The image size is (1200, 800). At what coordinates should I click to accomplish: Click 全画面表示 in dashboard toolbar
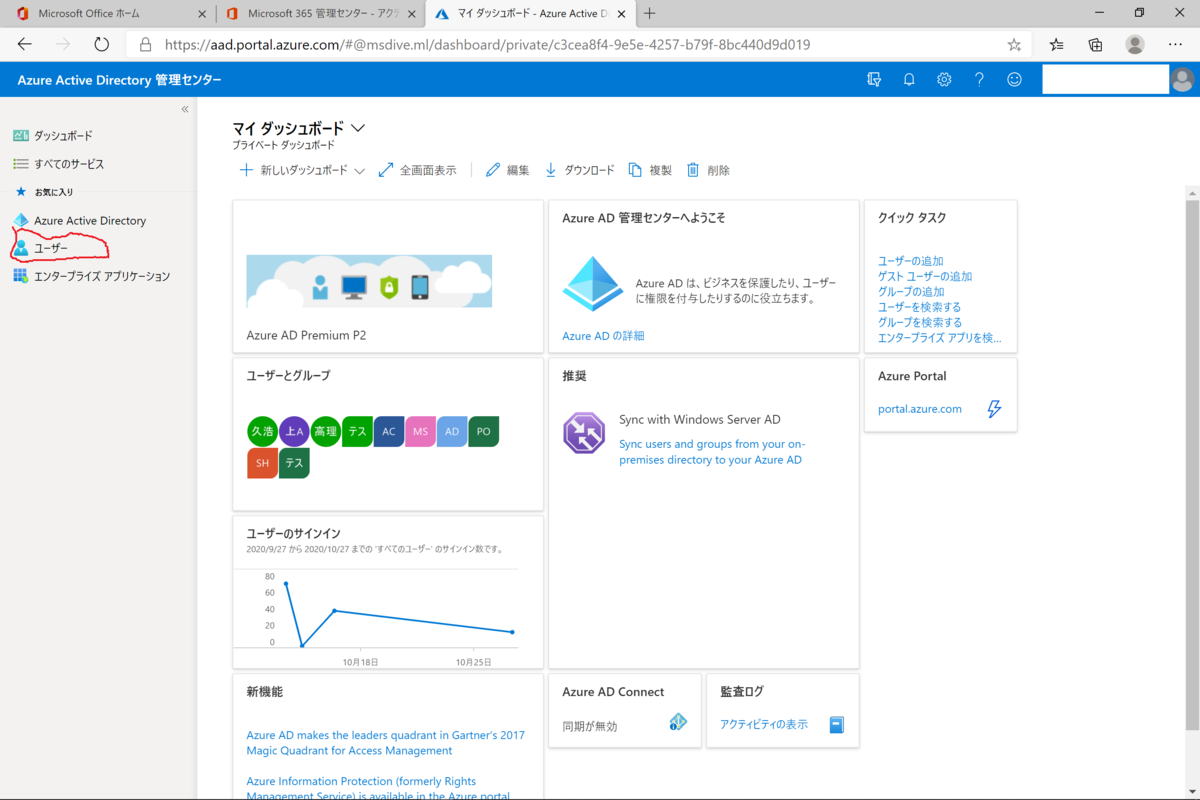click(417, 170)
